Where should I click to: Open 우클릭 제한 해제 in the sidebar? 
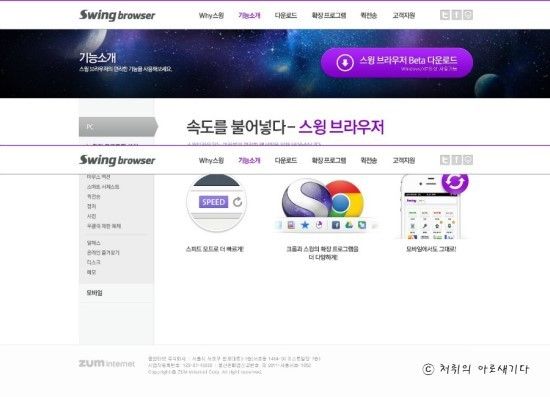click(104, 226)
